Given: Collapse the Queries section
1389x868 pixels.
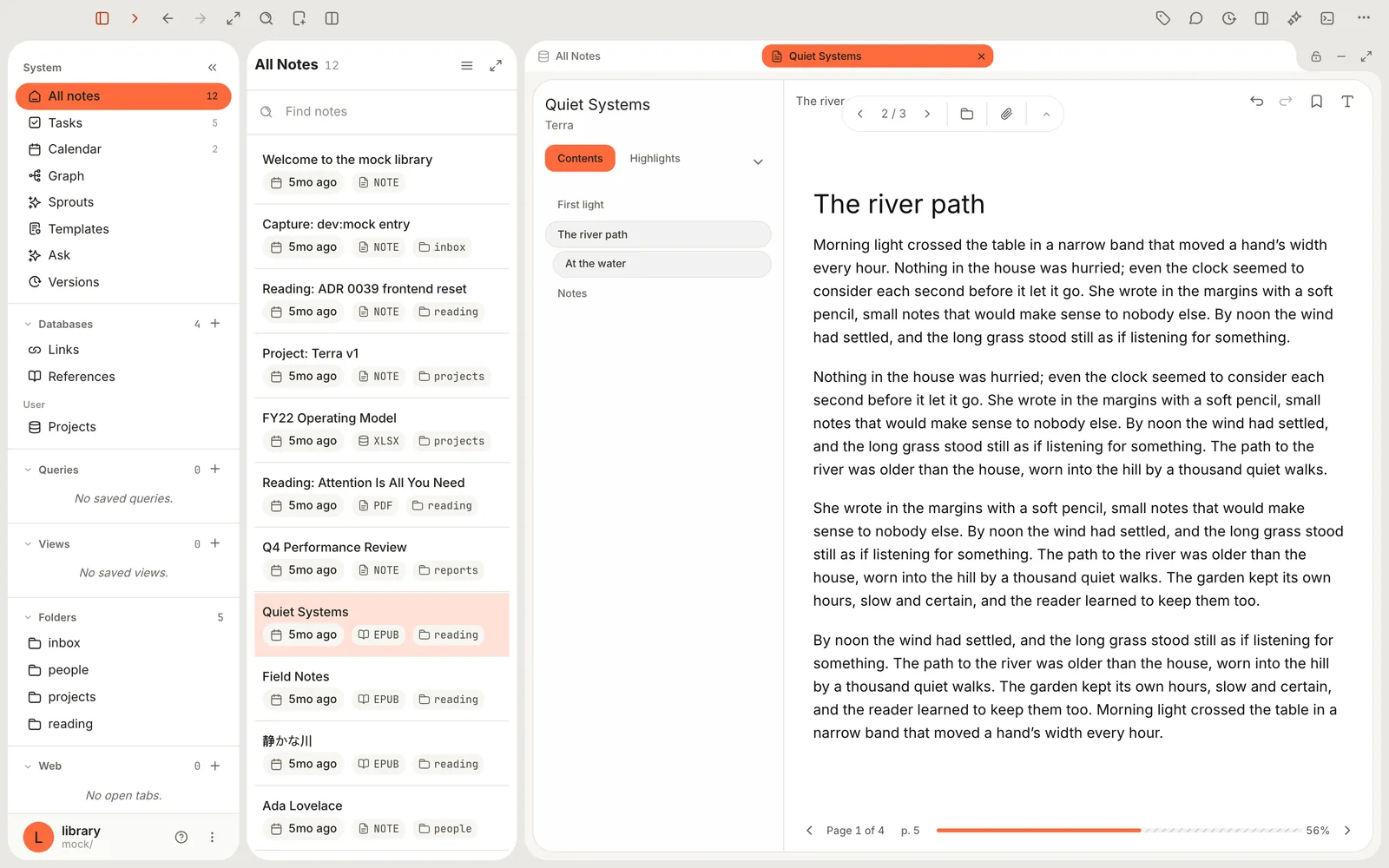Looking at the screenshot, I should pyautogui.click(x=28, y=470).
